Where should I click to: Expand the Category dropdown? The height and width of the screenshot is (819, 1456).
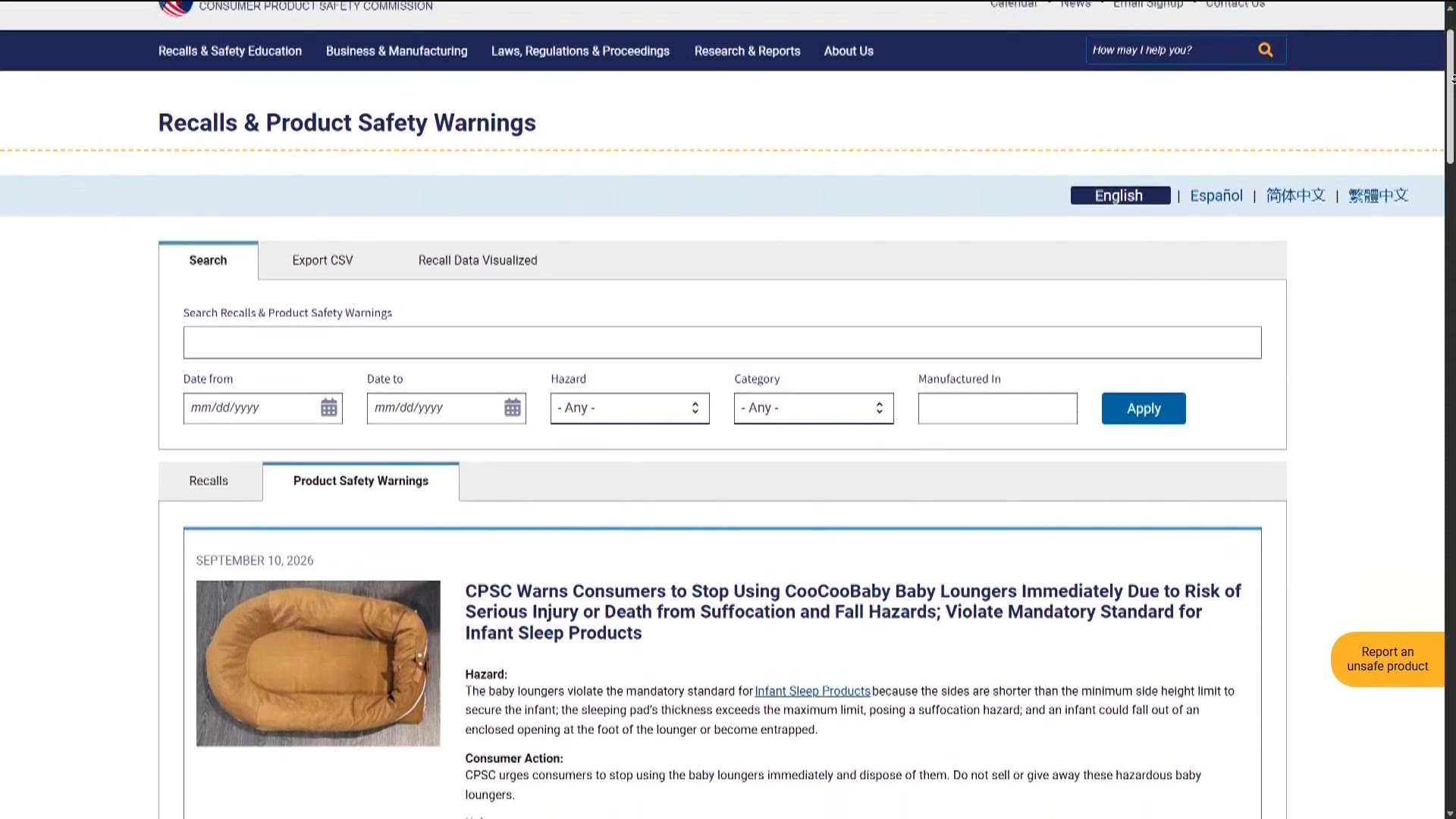pos(814,408)
